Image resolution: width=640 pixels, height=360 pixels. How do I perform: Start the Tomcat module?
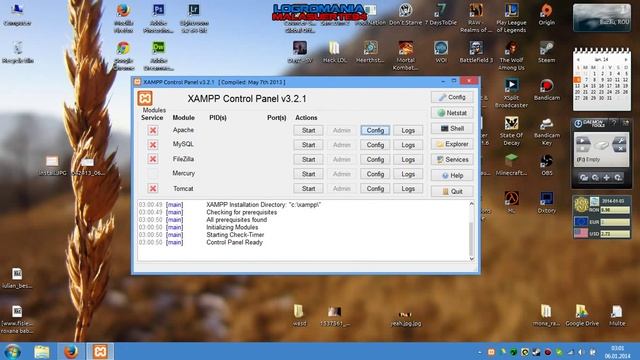(x=309, y=189)
